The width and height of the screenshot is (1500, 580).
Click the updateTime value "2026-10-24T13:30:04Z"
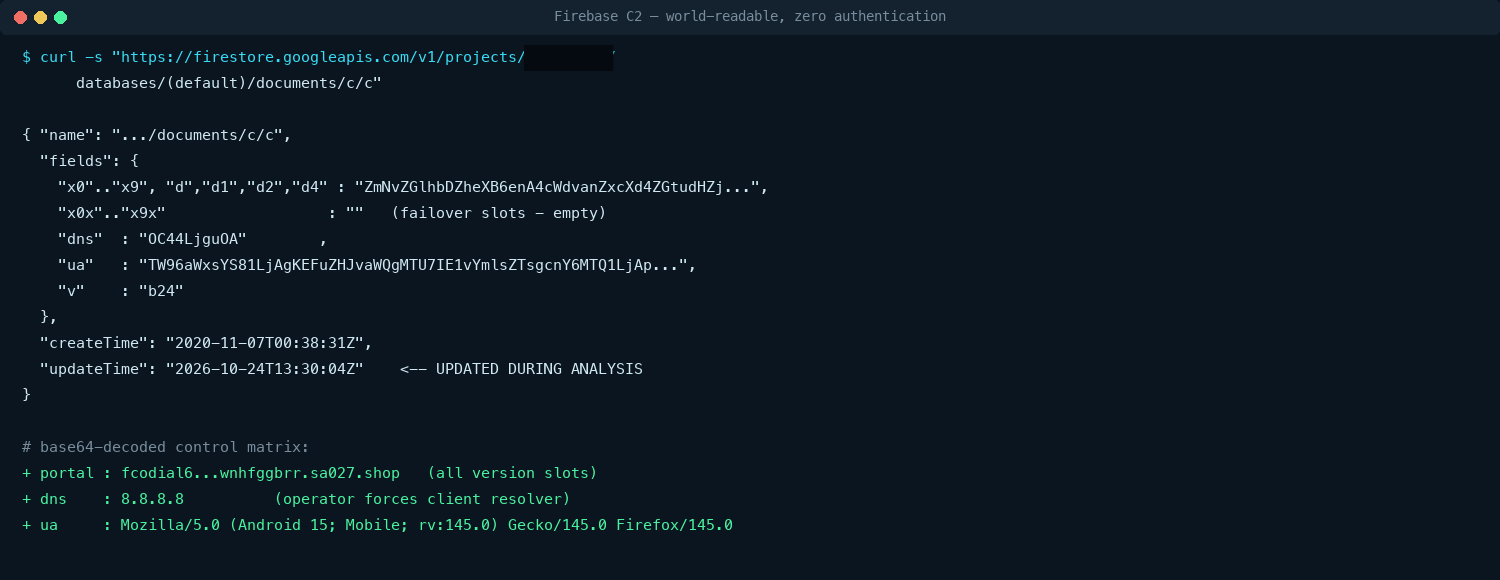click(264, 369)
